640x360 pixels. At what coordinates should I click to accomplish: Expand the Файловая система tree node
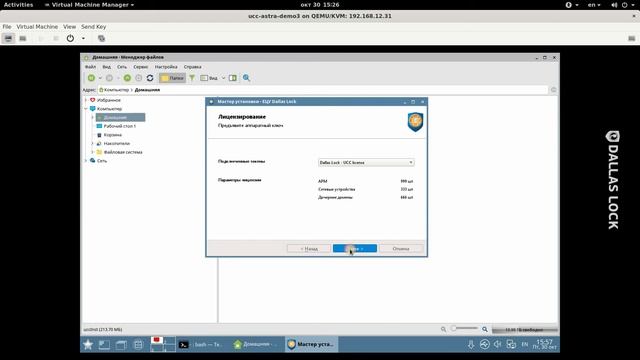point(93,152)
